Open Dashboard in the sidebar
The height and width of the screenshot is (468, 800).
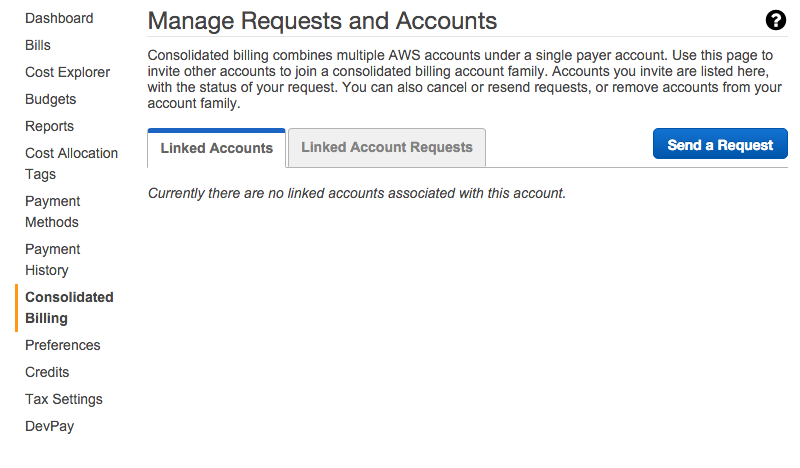point(59,18)
